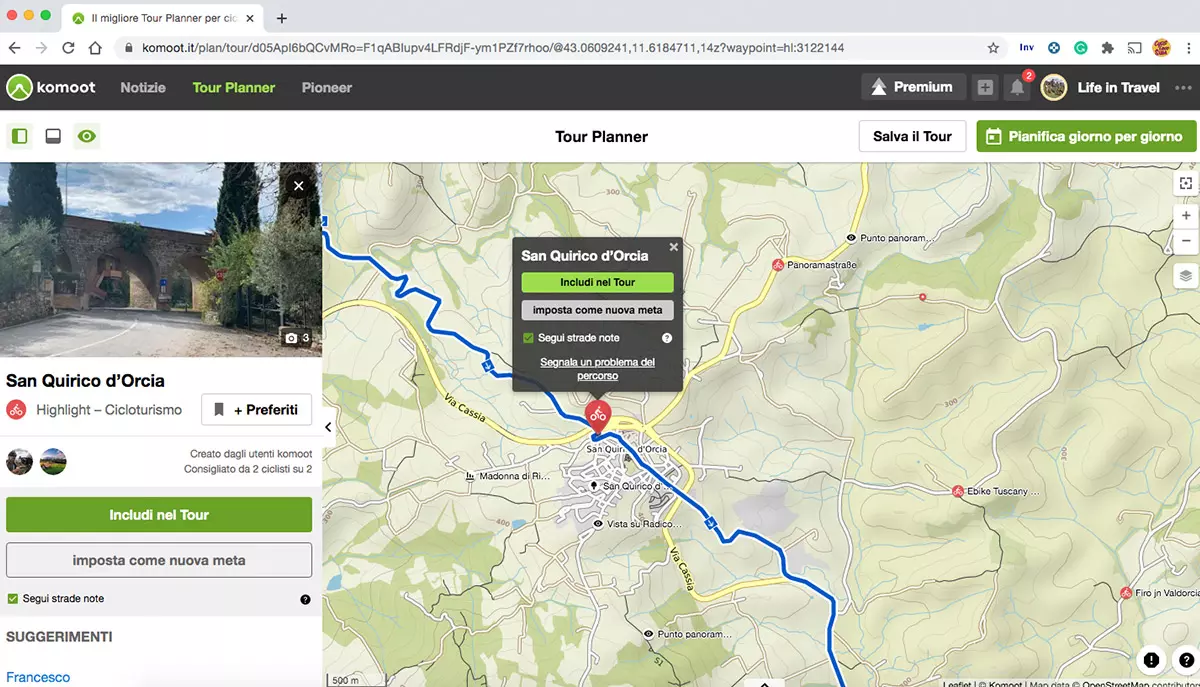1200x687 pixels.
Task: Click the Madonna di Ri... church marker
Action: pos(471,476)
